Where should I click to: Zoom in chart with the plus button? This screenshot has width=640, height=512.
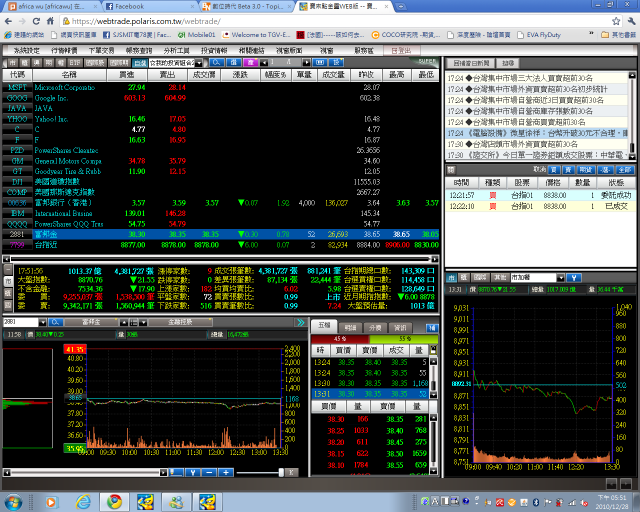click(226, 472)
